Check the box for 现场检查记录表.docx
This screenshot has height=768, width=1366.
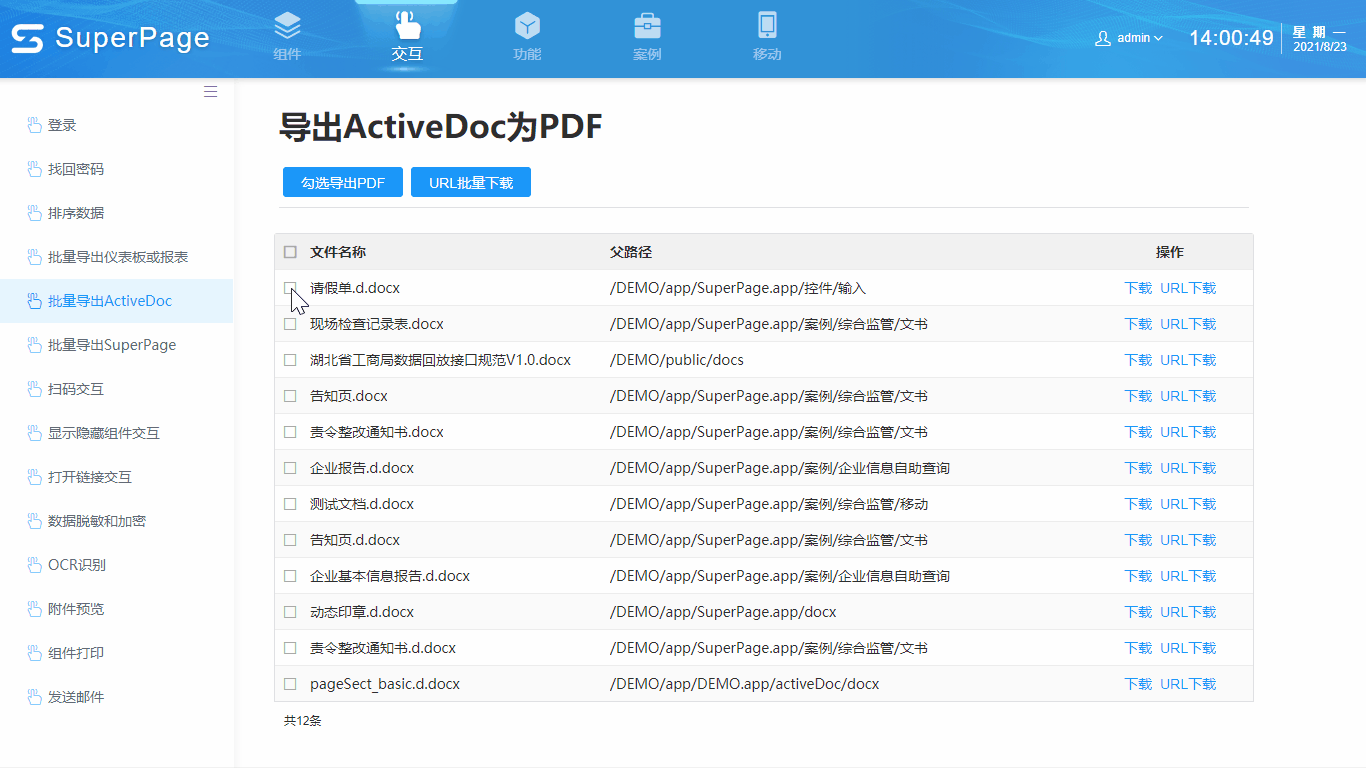point(290,324)
